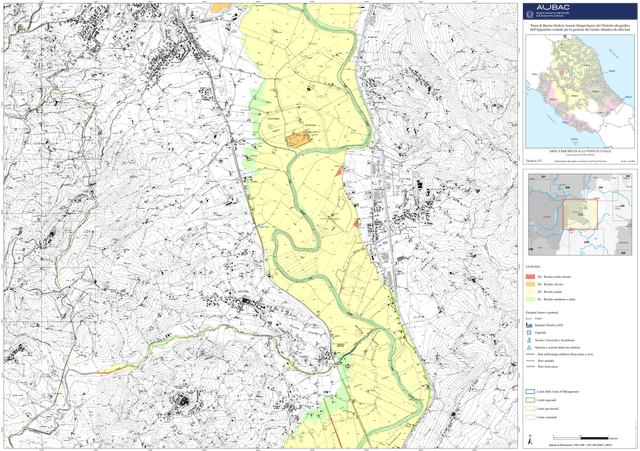Image resolution: width=640 pixels, height=451 pixels.
Task: Click the orange R3 zone in the map center
Action: pos(298,140)
